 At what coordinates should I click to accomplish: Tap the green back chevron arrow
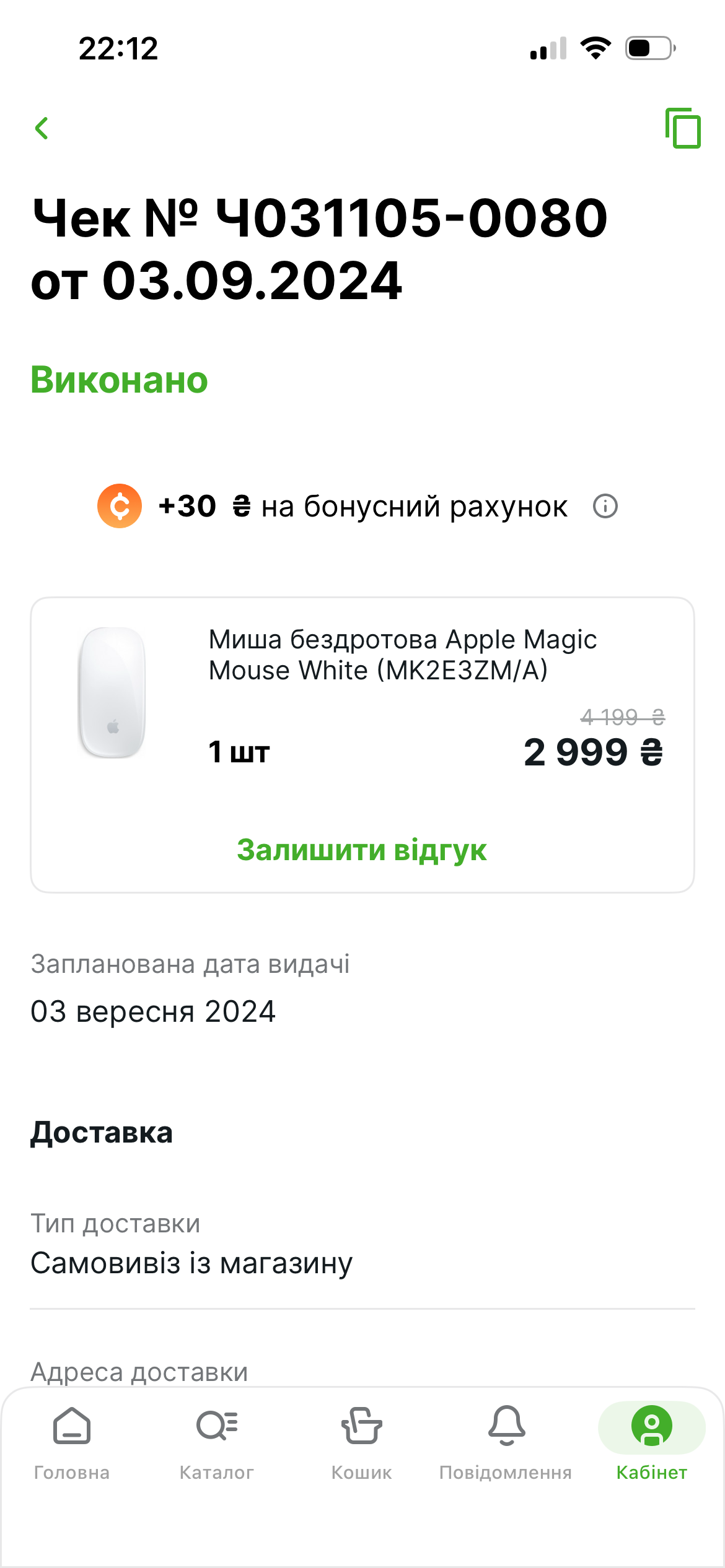click(42, 128)
